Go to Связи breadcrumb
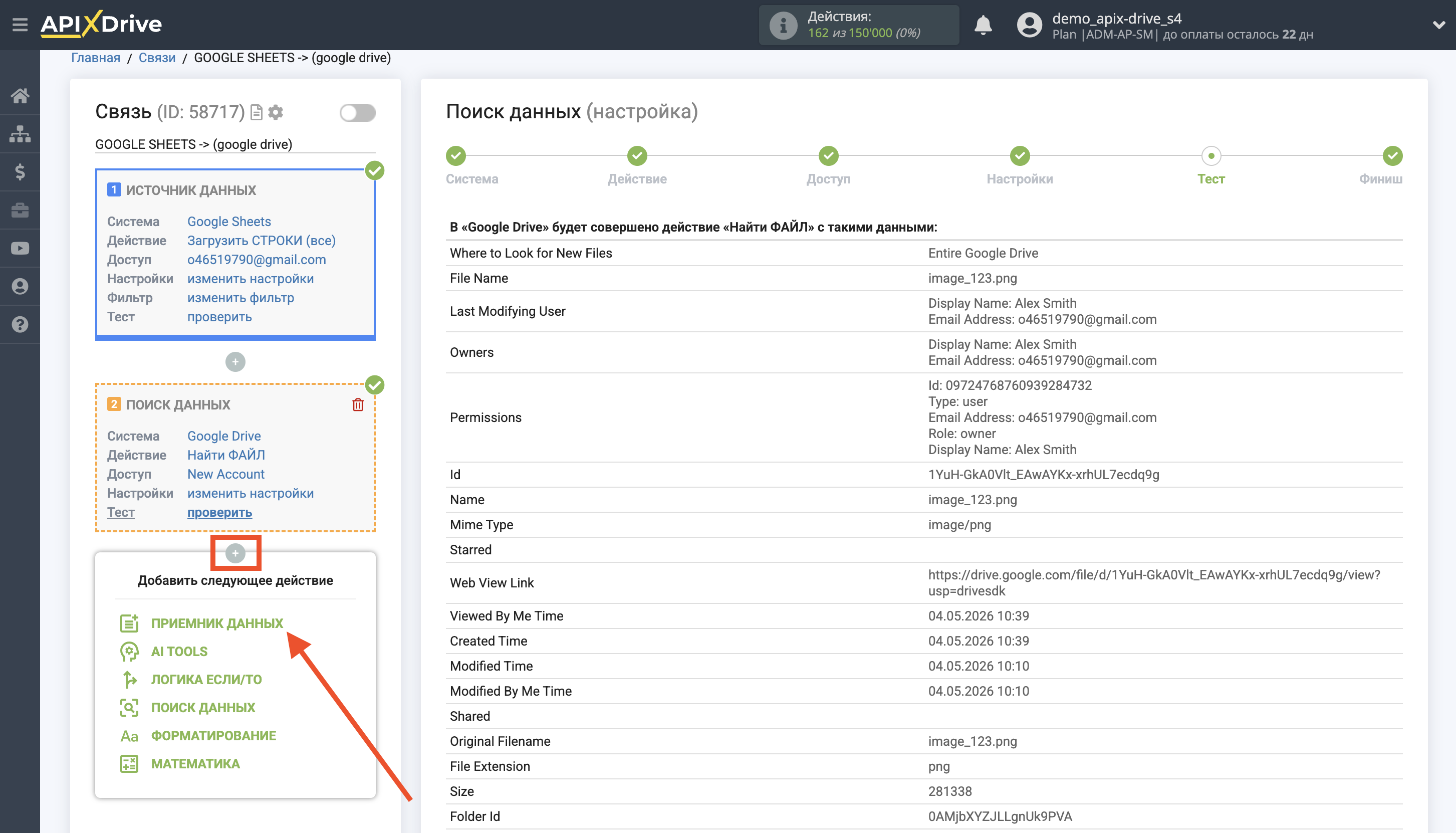Image resolution: width=1456 pixels, height=833 pixels. [157, 58]
